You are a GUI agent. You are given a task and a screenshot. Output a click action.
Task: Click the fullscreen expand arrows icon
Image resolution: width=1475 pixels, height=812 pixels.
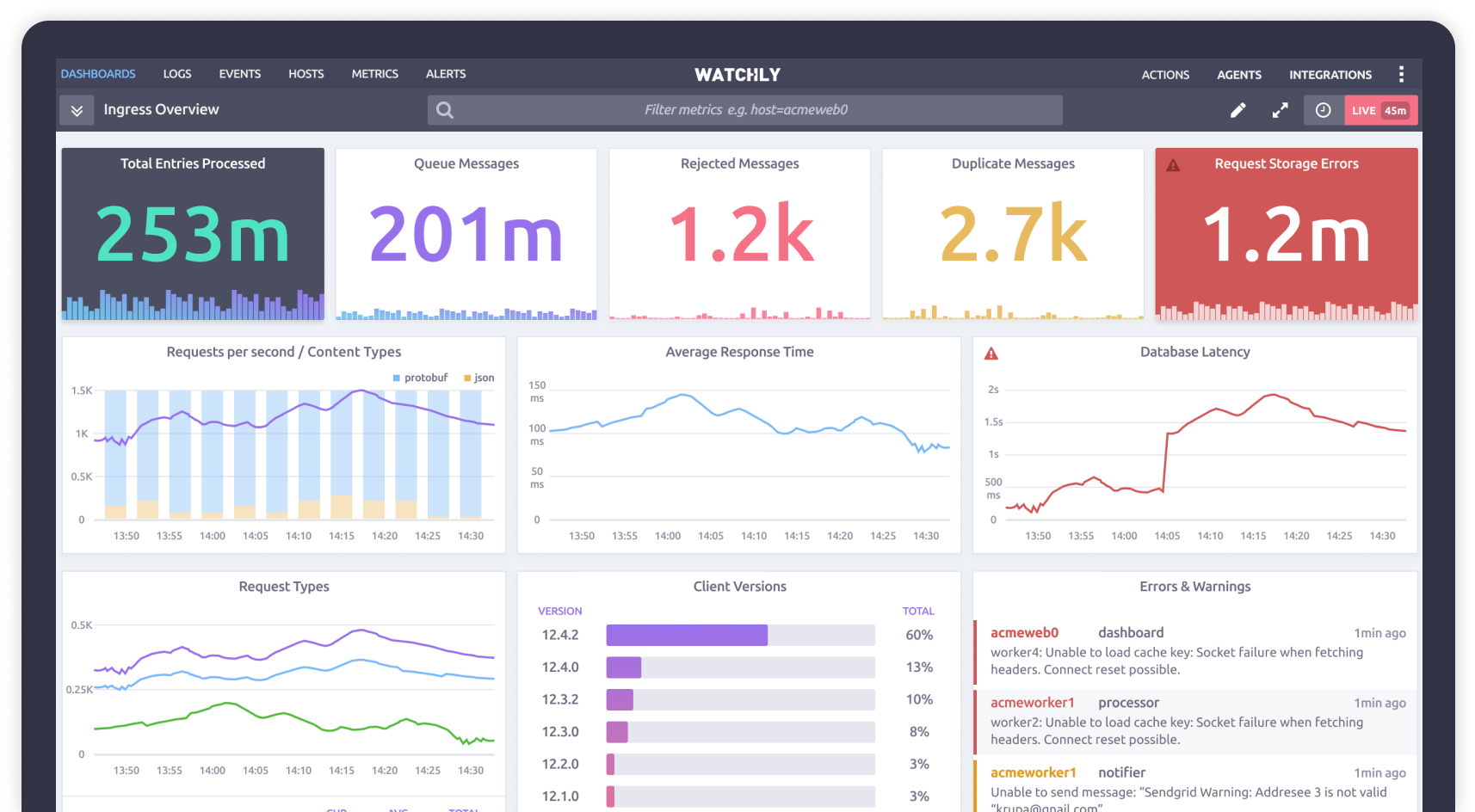pos(1281,110)
